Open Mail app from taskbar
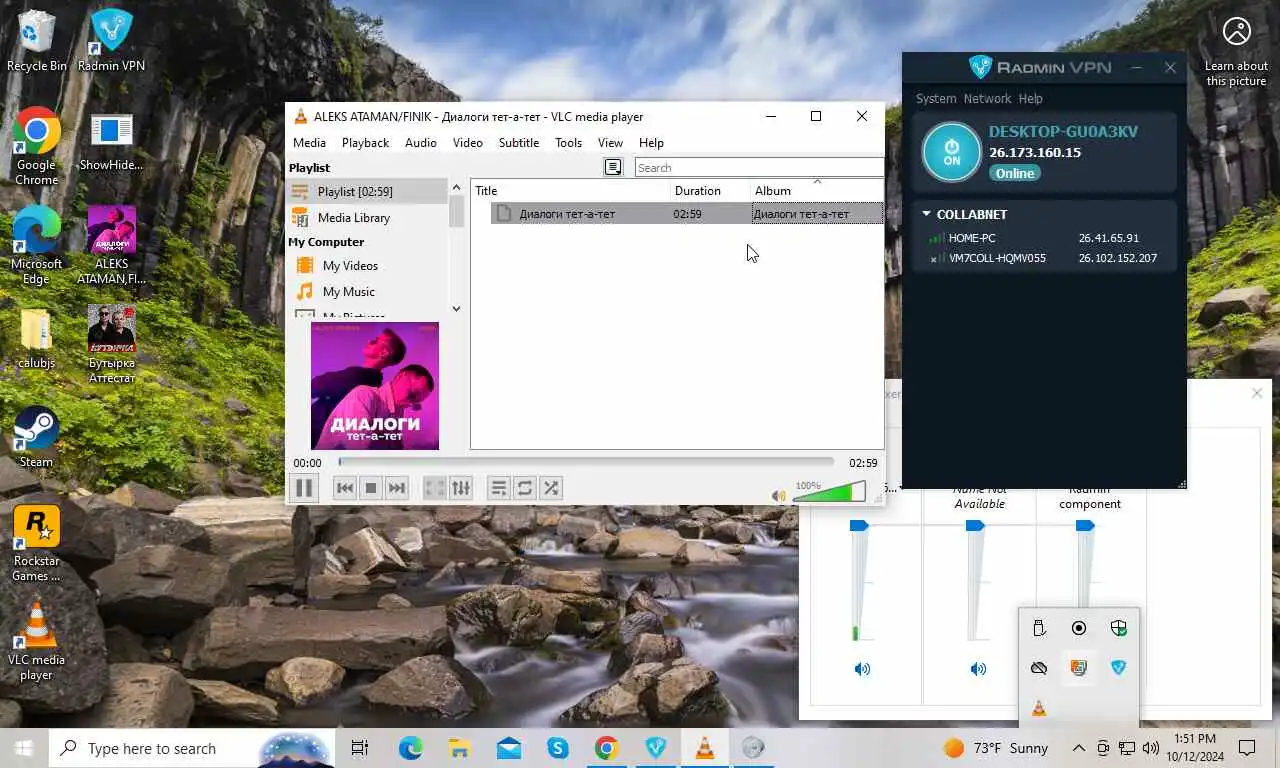1280x768 pixels. [x=508, y=748]
